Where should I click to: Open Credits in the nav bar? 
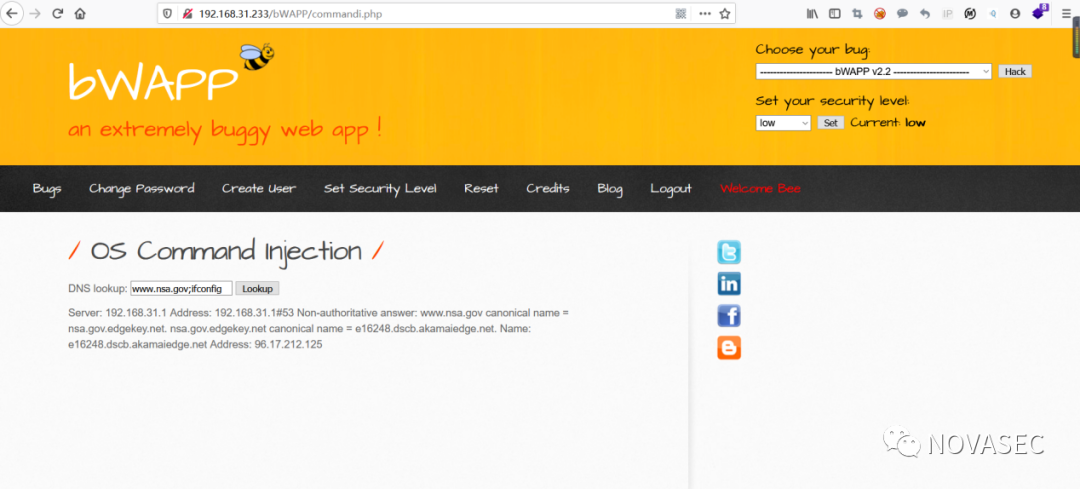click(x=548, y=189)
